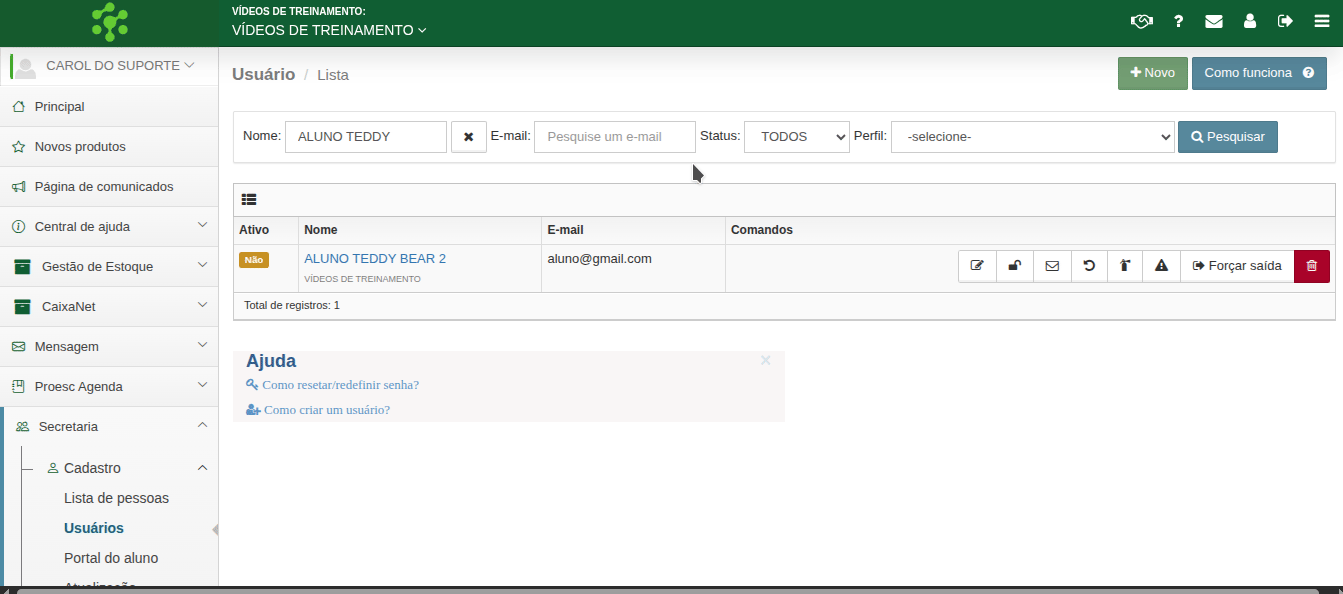Click the unlock padlock icon in Comandos
1343x594 pixels.
(1014, 266)
